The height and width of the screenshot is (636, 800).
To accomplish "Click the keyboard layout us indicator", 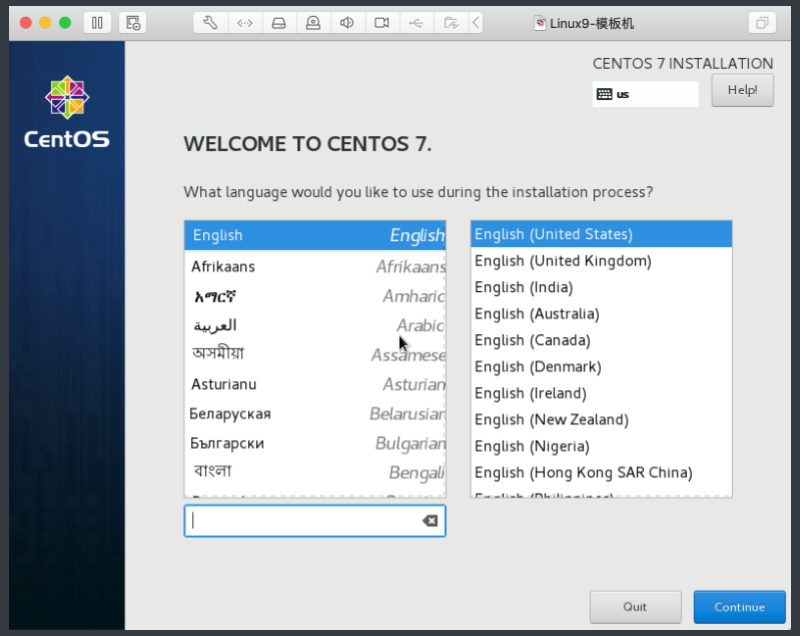I will (x=645, y=94).
